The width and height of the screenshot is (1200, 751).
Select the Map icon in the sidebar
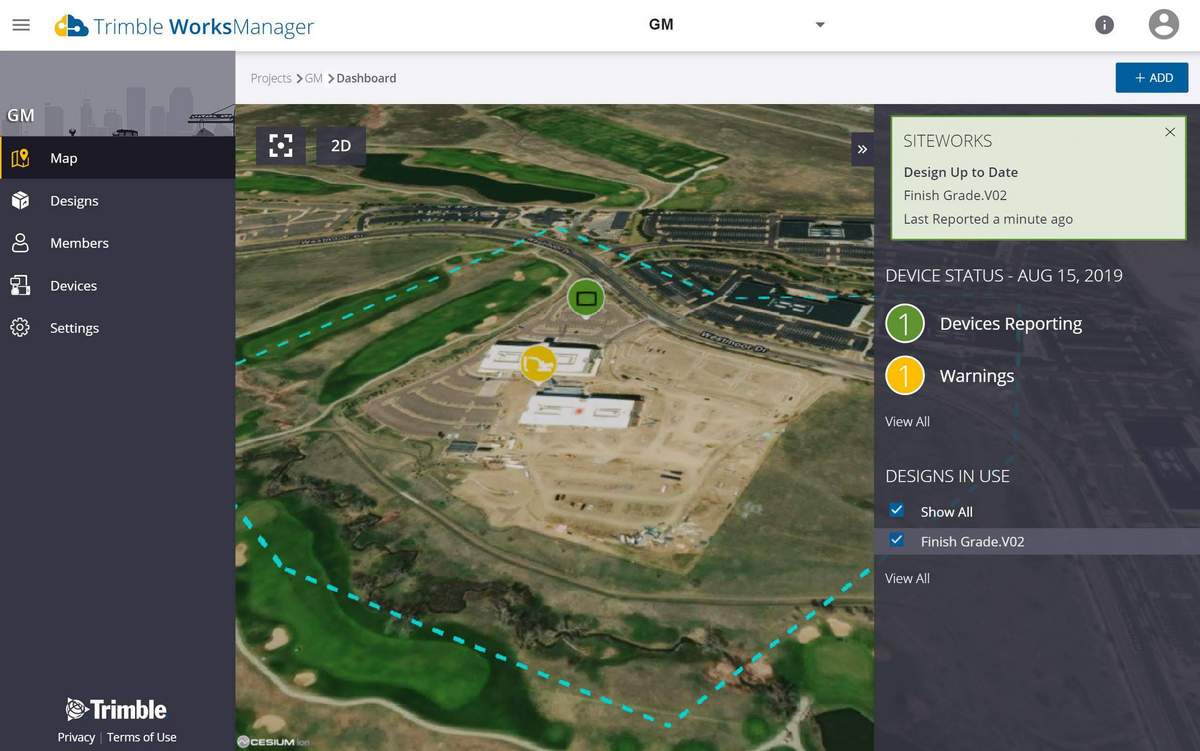(21, 157)
